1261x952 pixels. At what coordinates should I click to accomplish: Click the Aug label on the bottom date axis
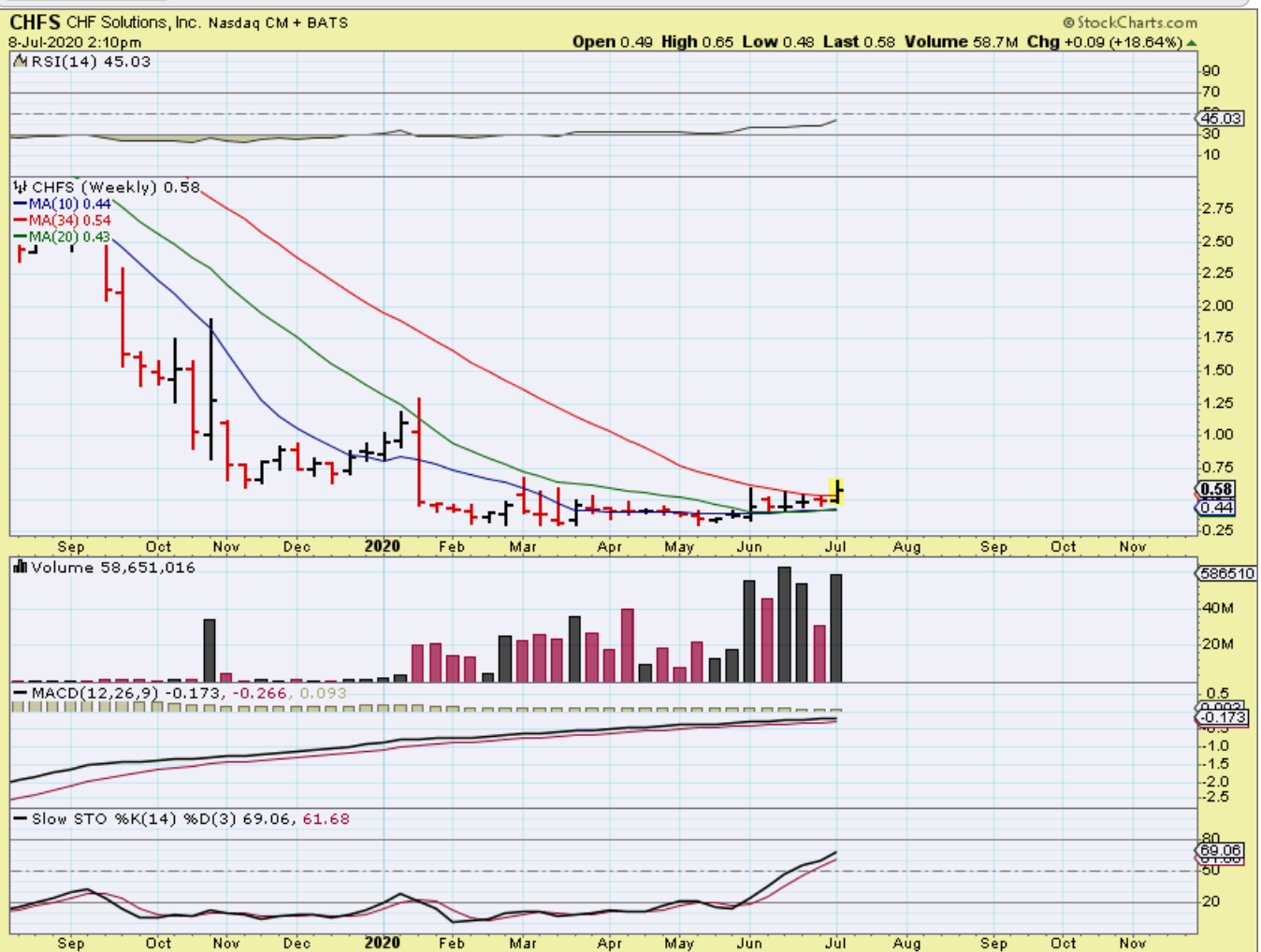[906, 943]
